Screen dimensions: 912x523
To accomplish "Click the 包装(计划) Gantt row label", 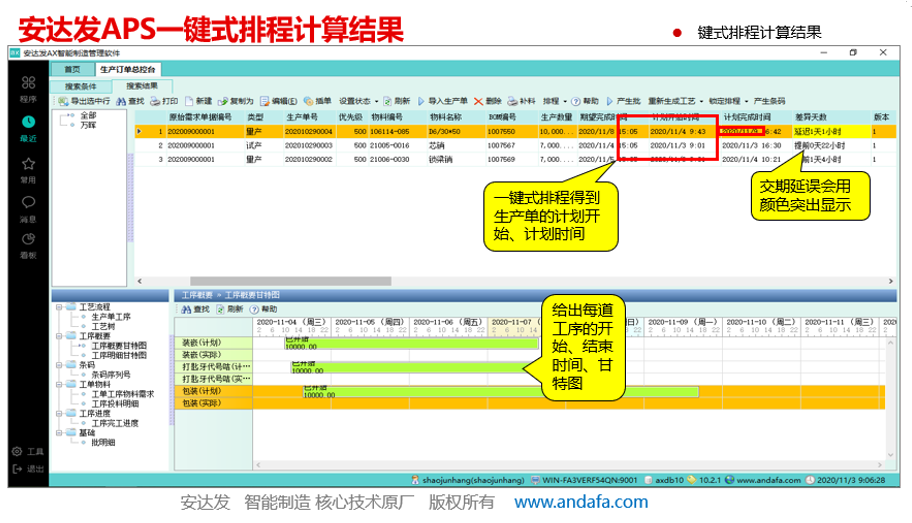I will pyautogui.click(x=213, y=392).
